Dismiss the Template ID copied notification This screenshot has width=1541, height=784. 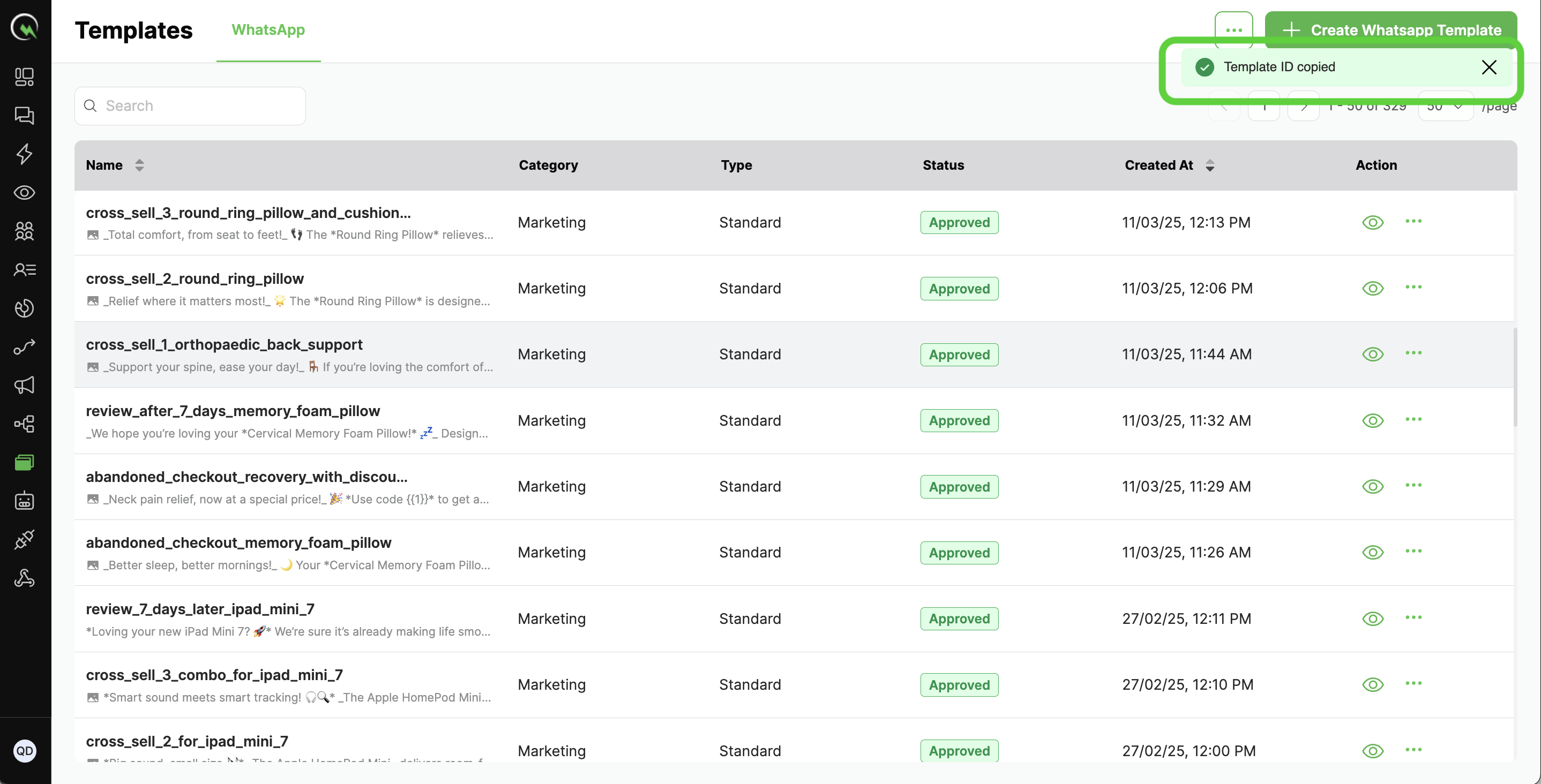pyautogui.click(x=1489, y=67)
